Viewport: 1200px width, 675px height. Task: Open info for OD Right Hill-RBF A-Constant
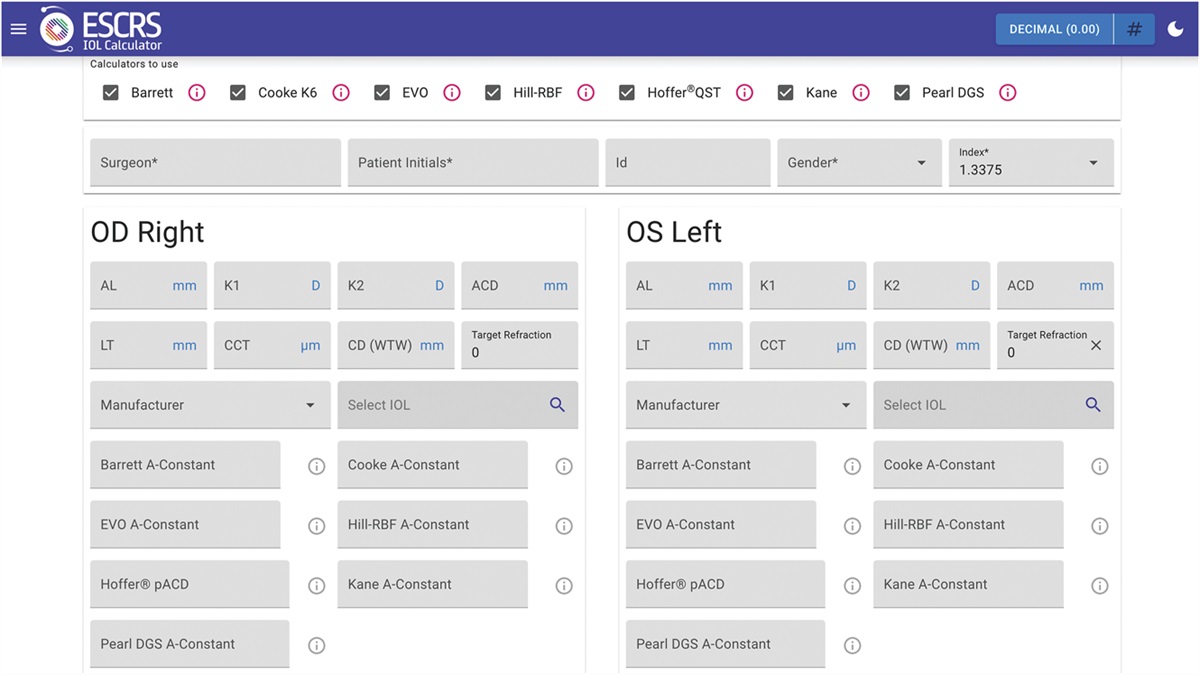[x=564, y=526]
